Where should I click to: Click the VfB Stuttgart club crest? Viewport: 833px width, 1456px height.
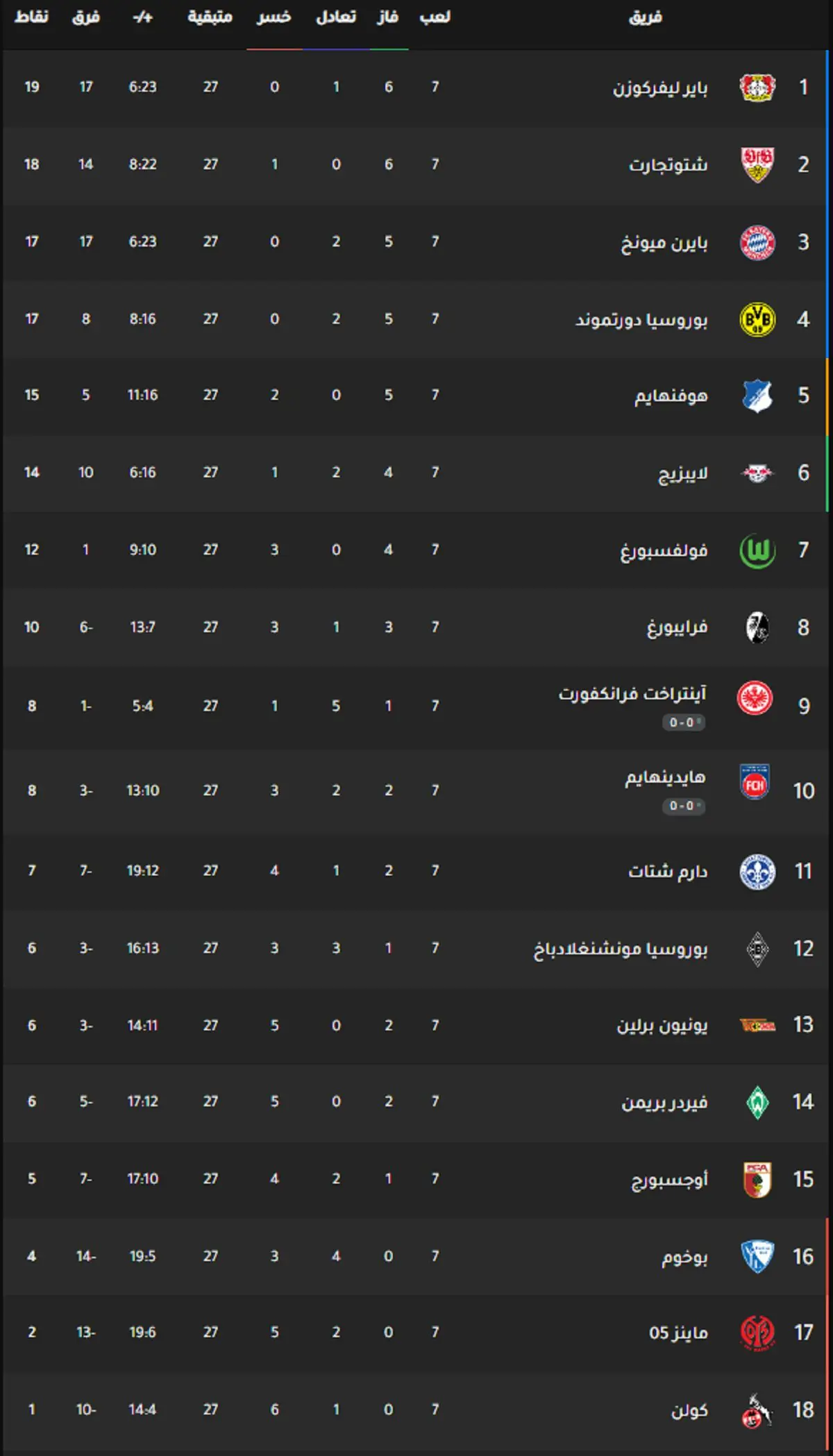coord(757,164)
